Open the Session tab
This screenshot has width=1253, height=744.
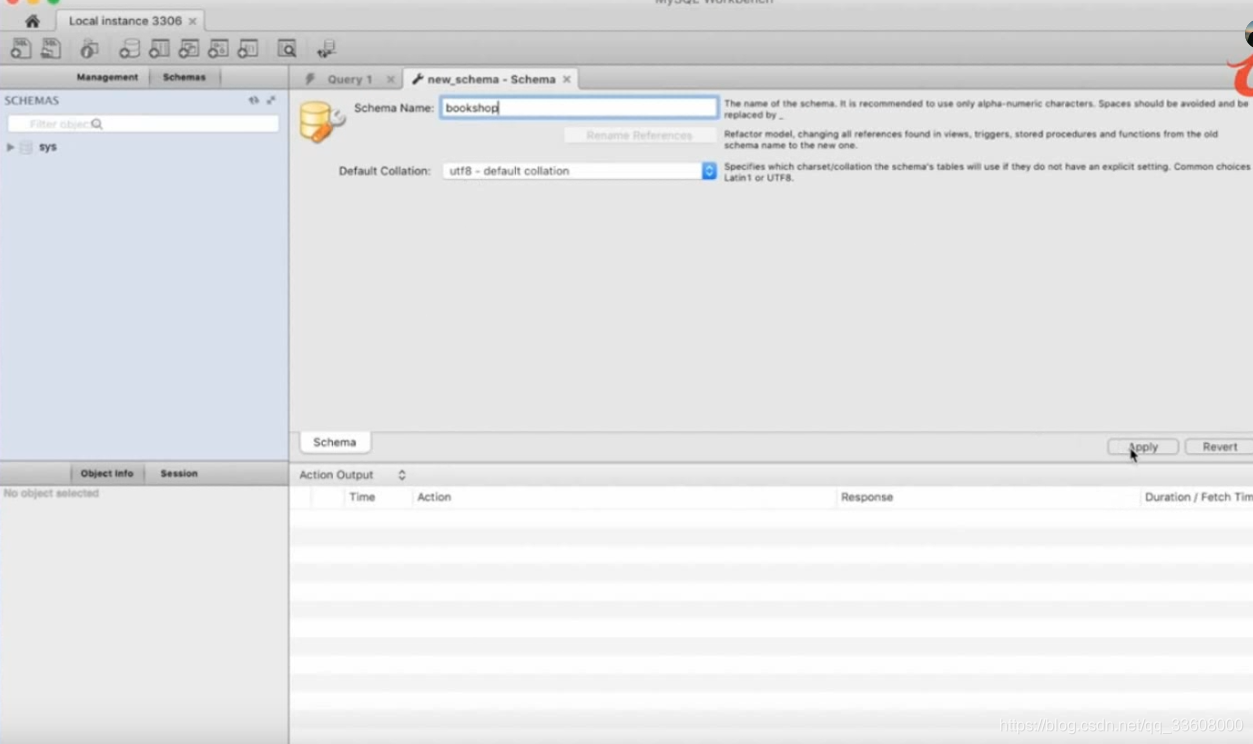click(179, 473)
